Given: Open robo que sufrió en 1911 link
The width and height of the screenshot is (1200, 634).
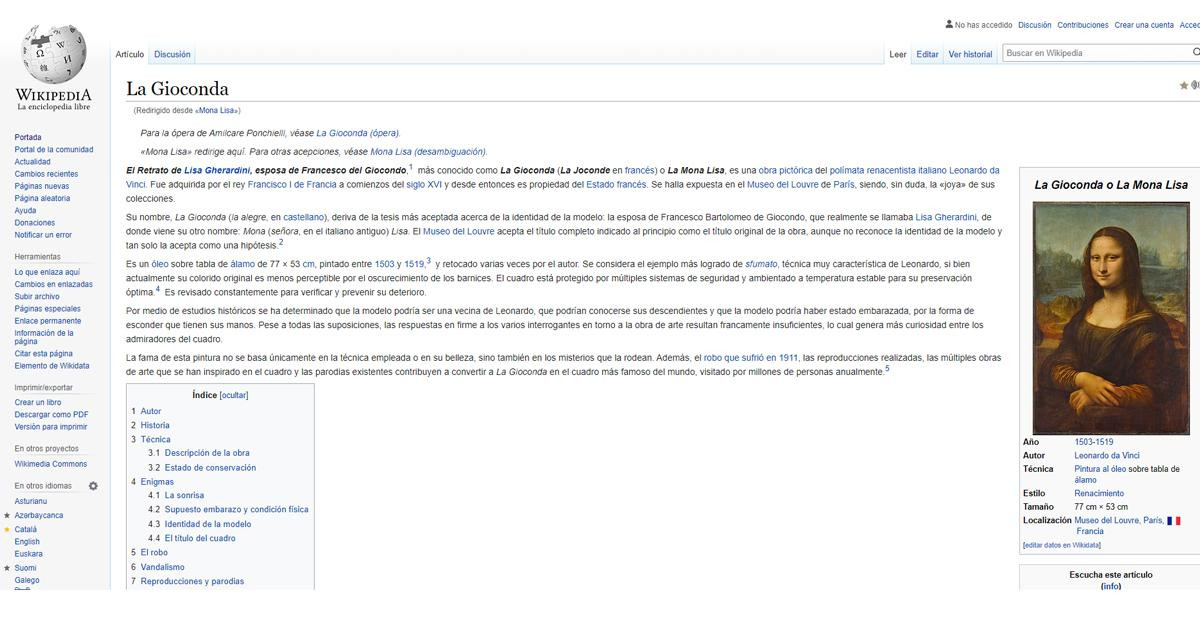Looking at the screenshot, I should pyautogui.click(x=751, y=357).
